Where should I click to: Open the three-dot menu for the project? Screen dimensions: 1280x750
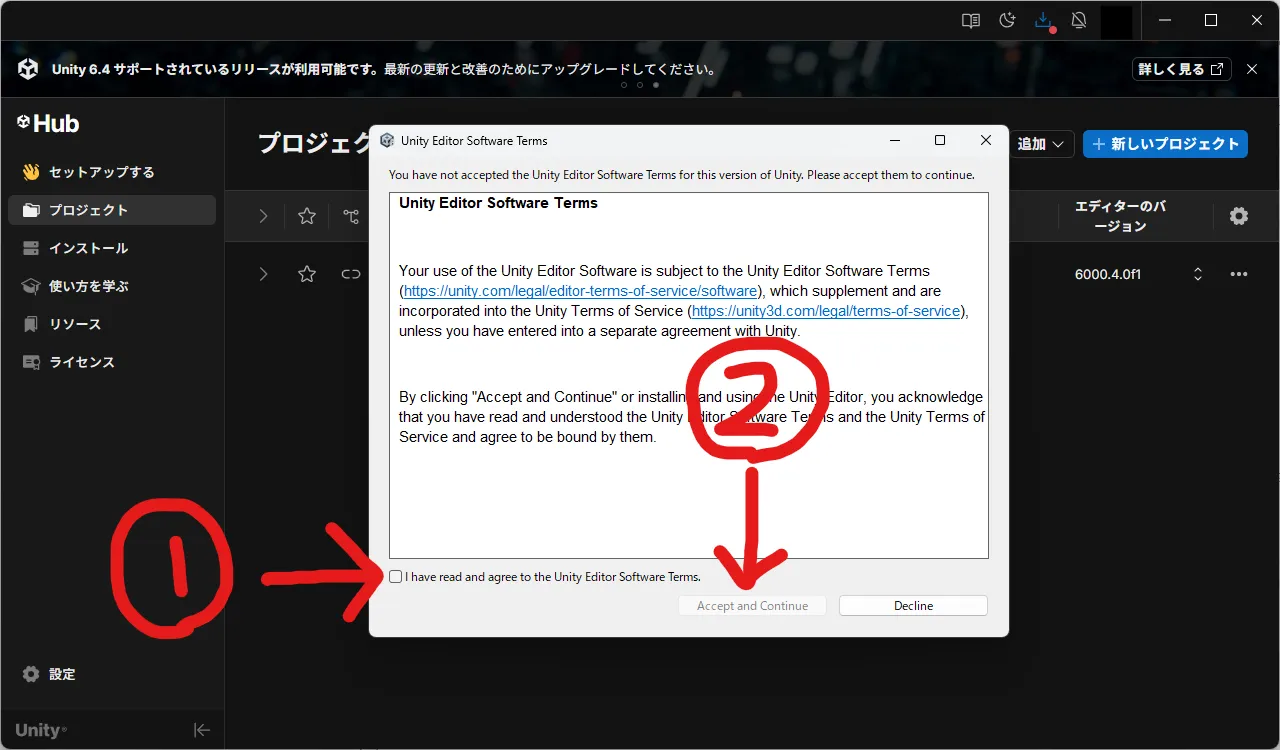1239,273
